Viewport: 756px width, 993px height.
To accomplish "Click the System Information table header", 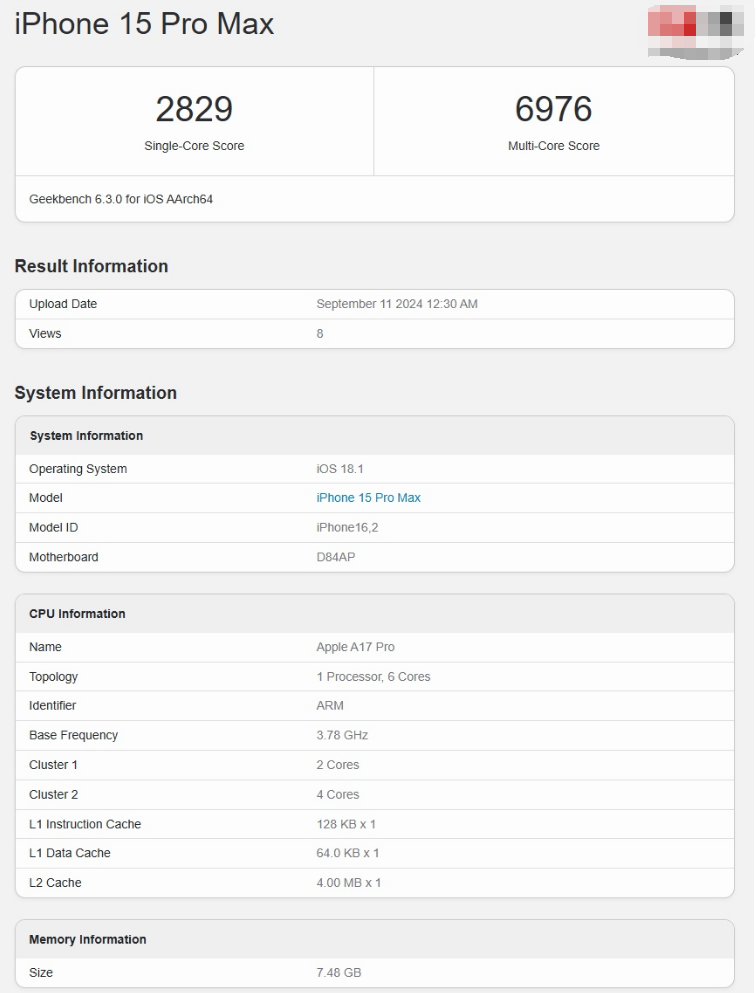I will [x=86, y=436].
